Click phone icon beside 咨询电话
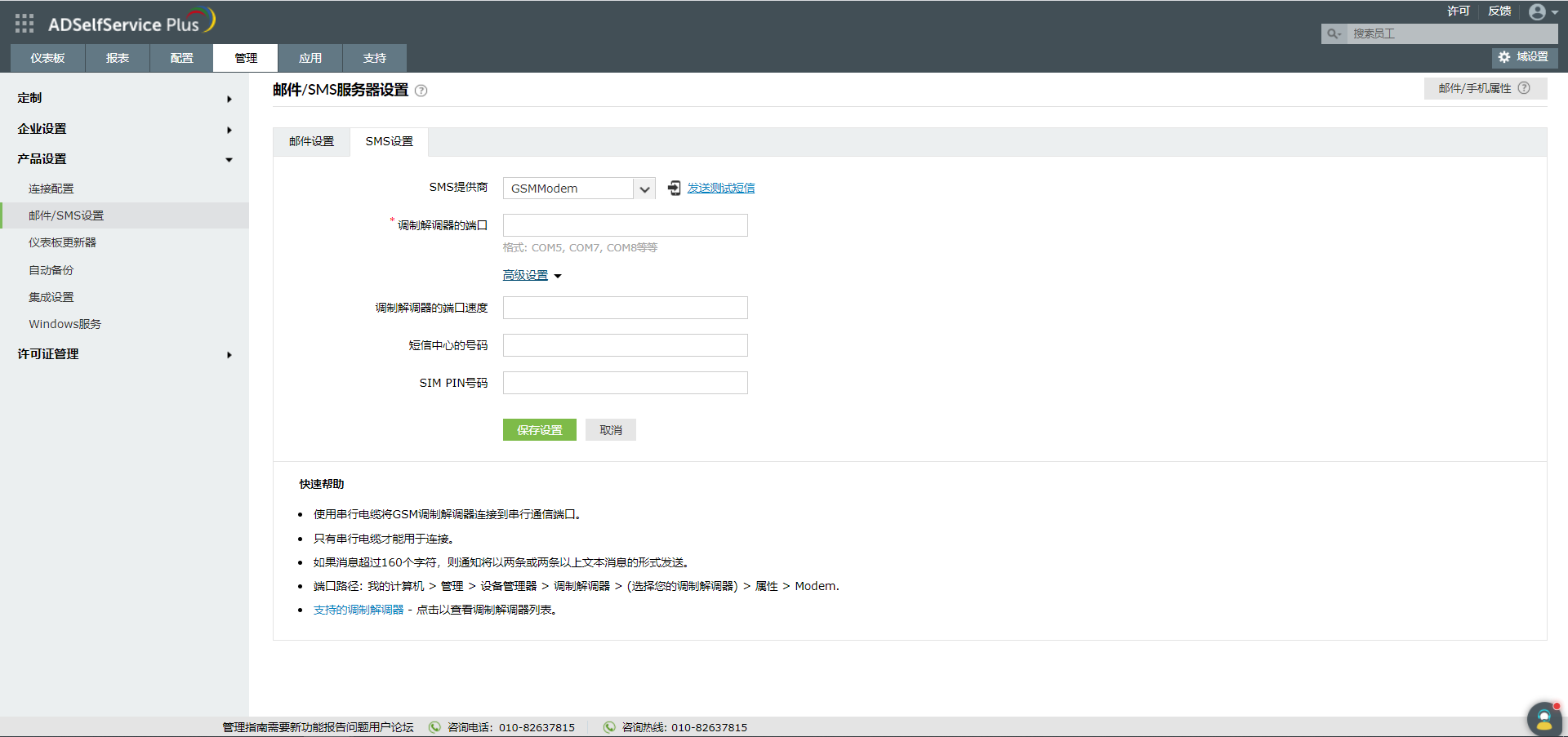This screenshot has width=1568, height=737. (434, 727)
